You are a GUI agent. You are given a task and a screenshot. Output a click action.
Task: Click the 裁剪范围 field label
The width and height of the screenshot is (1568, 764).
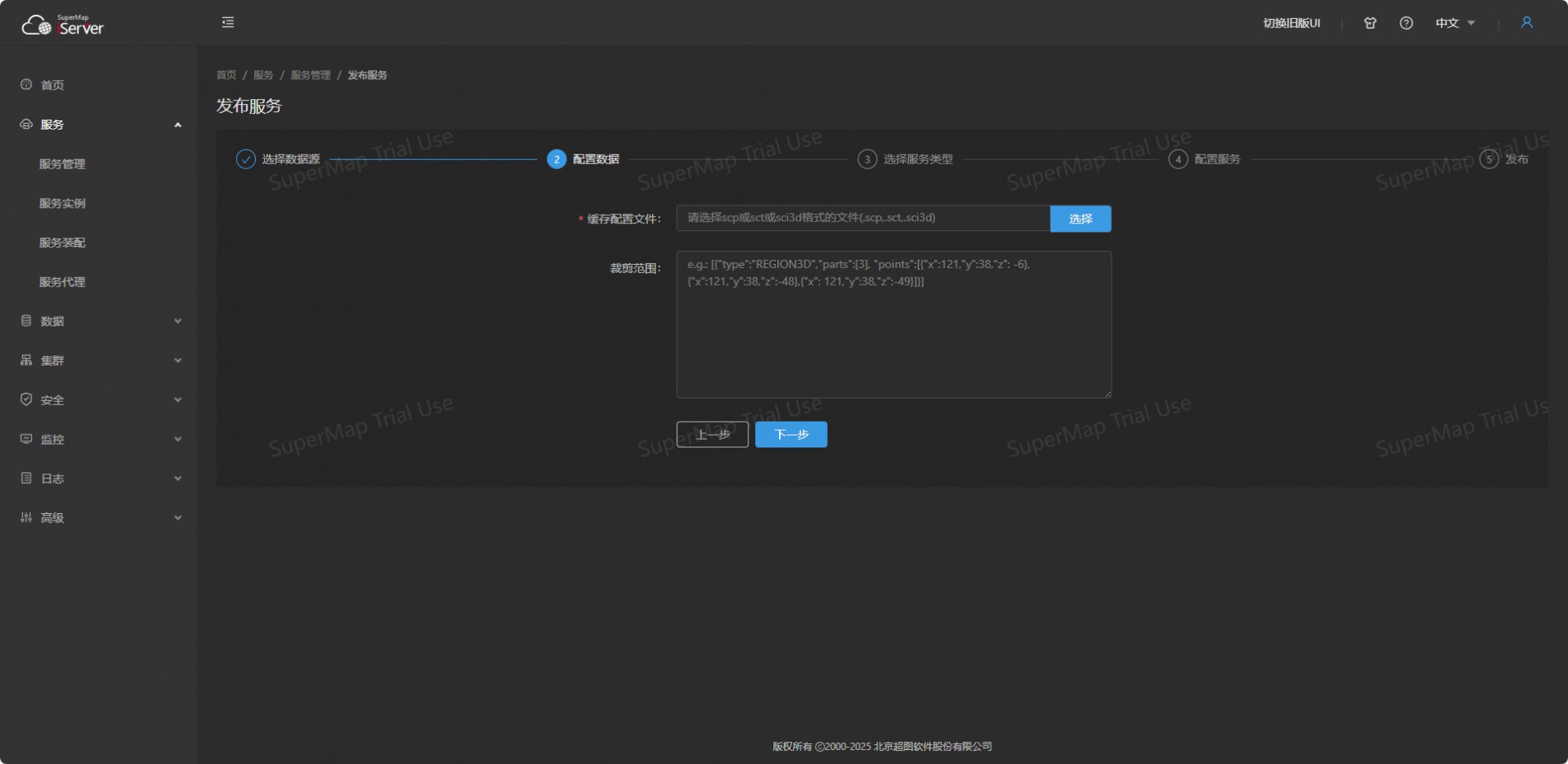pyautogui.click(x=635, y=268)
